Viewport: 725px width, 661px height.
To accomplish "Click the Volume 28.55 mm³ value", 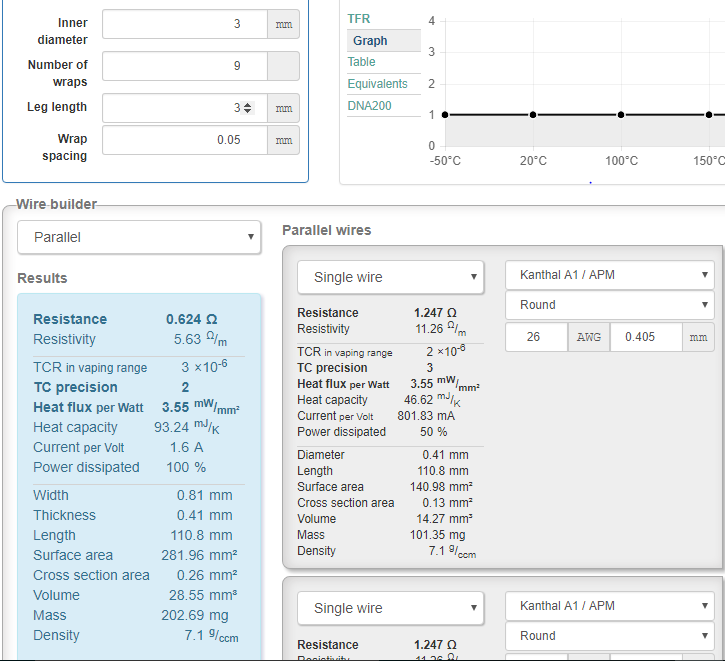I will click(203, 595).
